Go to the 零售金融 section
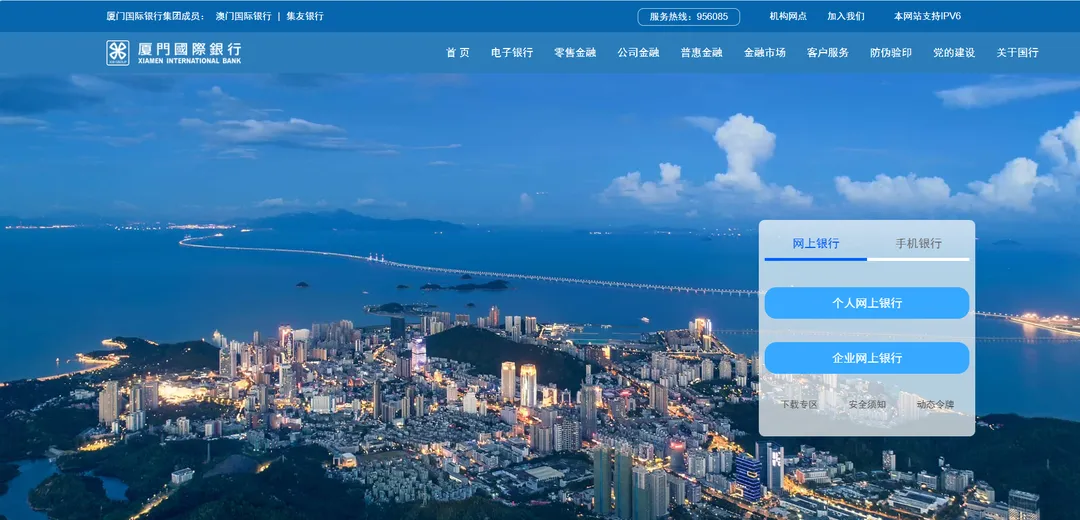The width and height of the screenshot is (1080, 520). pos(575,52)
